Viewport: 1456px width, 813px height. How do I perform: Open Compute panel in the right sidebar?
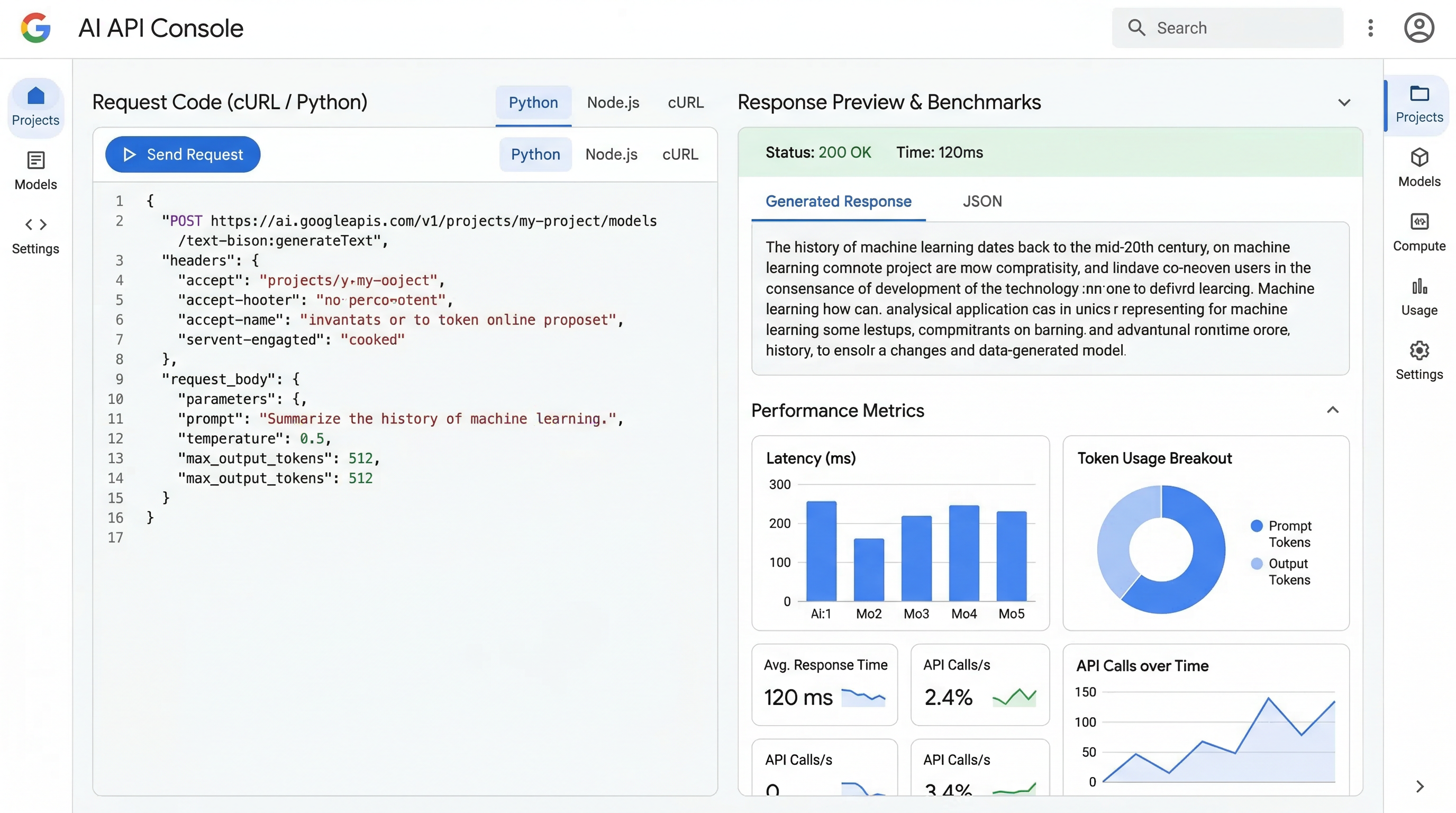[x=1418, y=231]
